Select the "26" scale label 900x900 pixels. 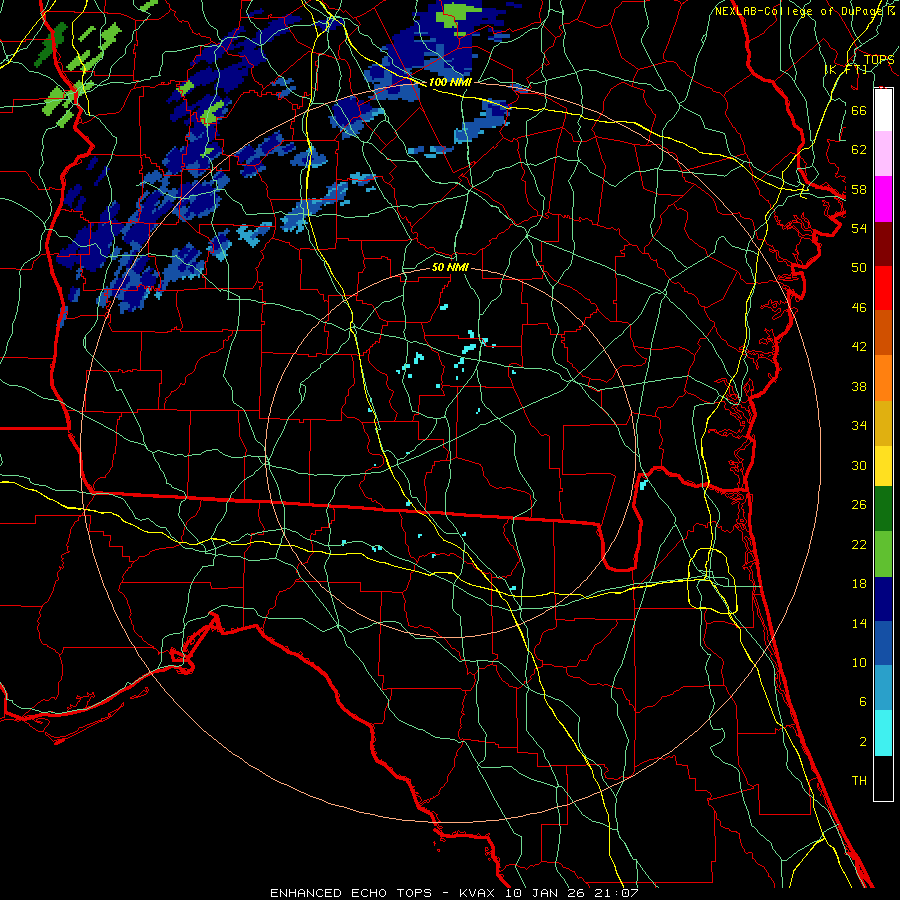(859, 505)
